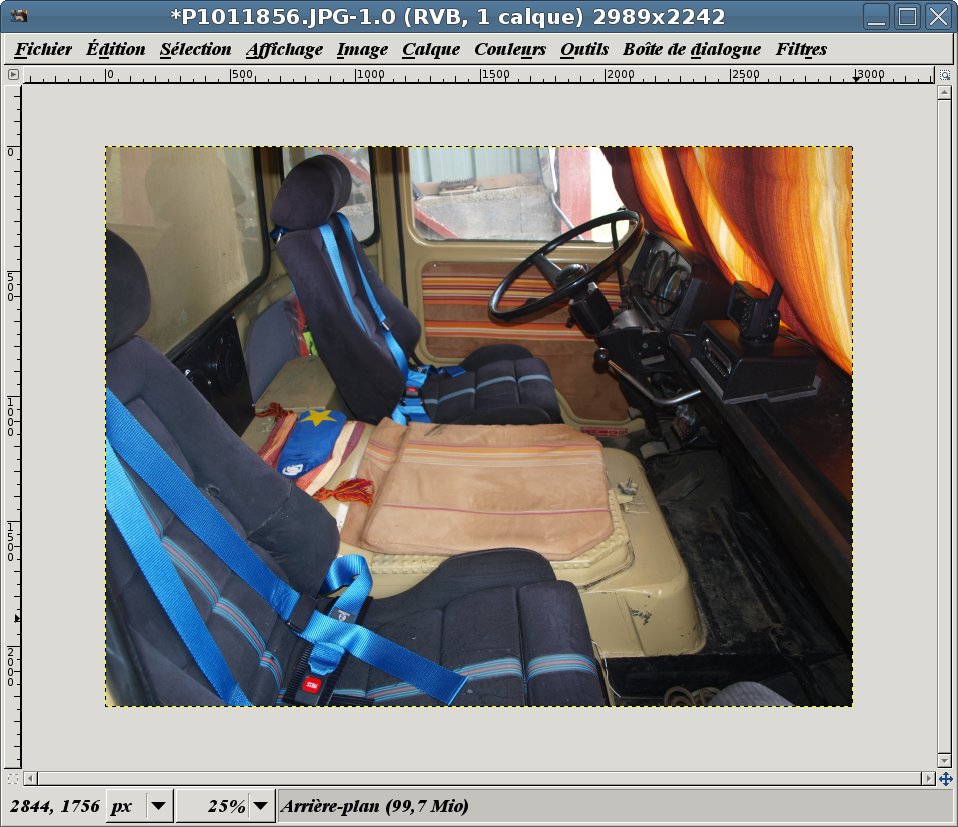Open the image menu triangle at ruler corner
The width and height of the screenshot is (958, 827).
click(13, 74)
